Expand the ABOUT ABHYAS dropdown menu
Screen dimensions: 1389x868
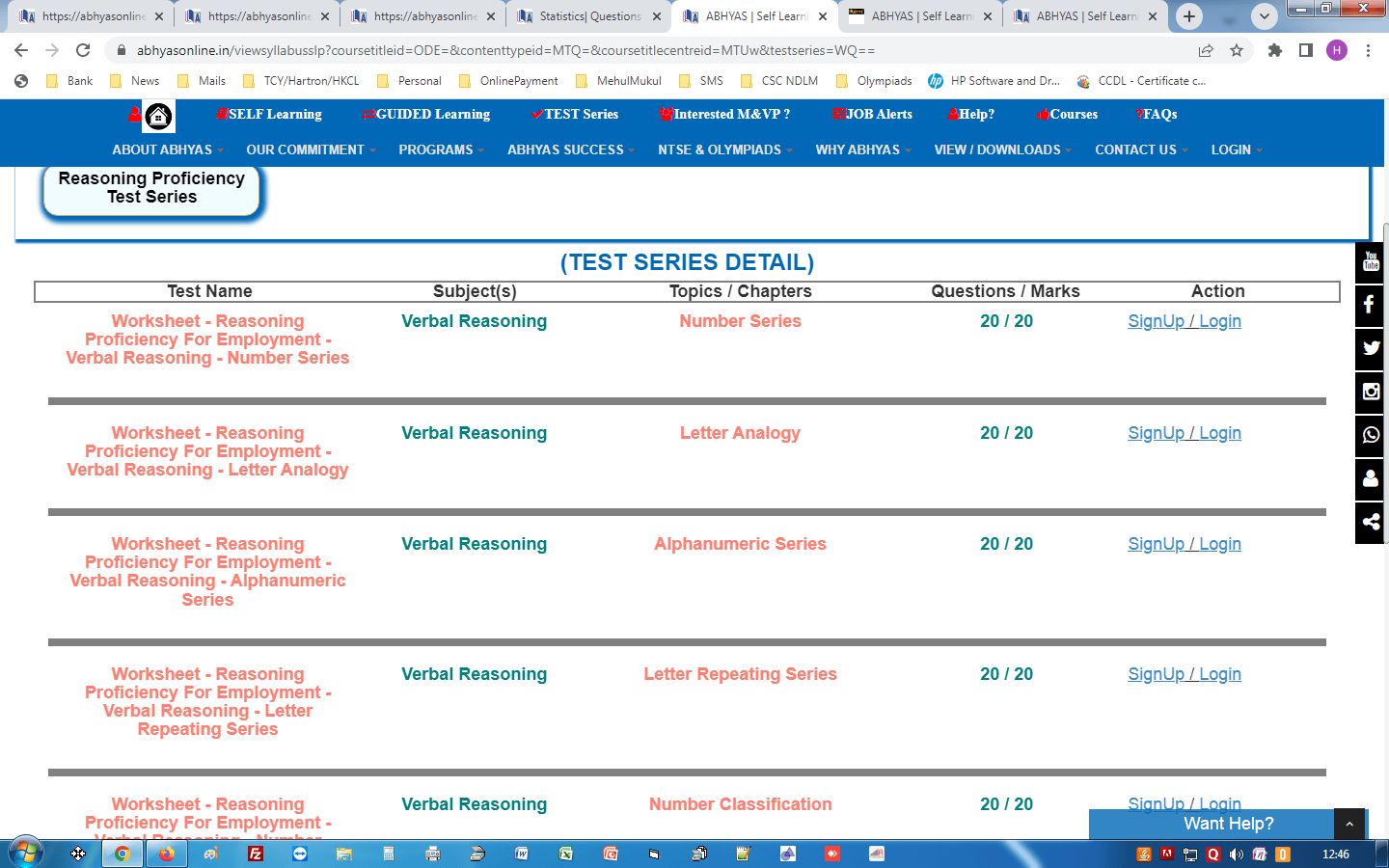(x=167, y=149)
